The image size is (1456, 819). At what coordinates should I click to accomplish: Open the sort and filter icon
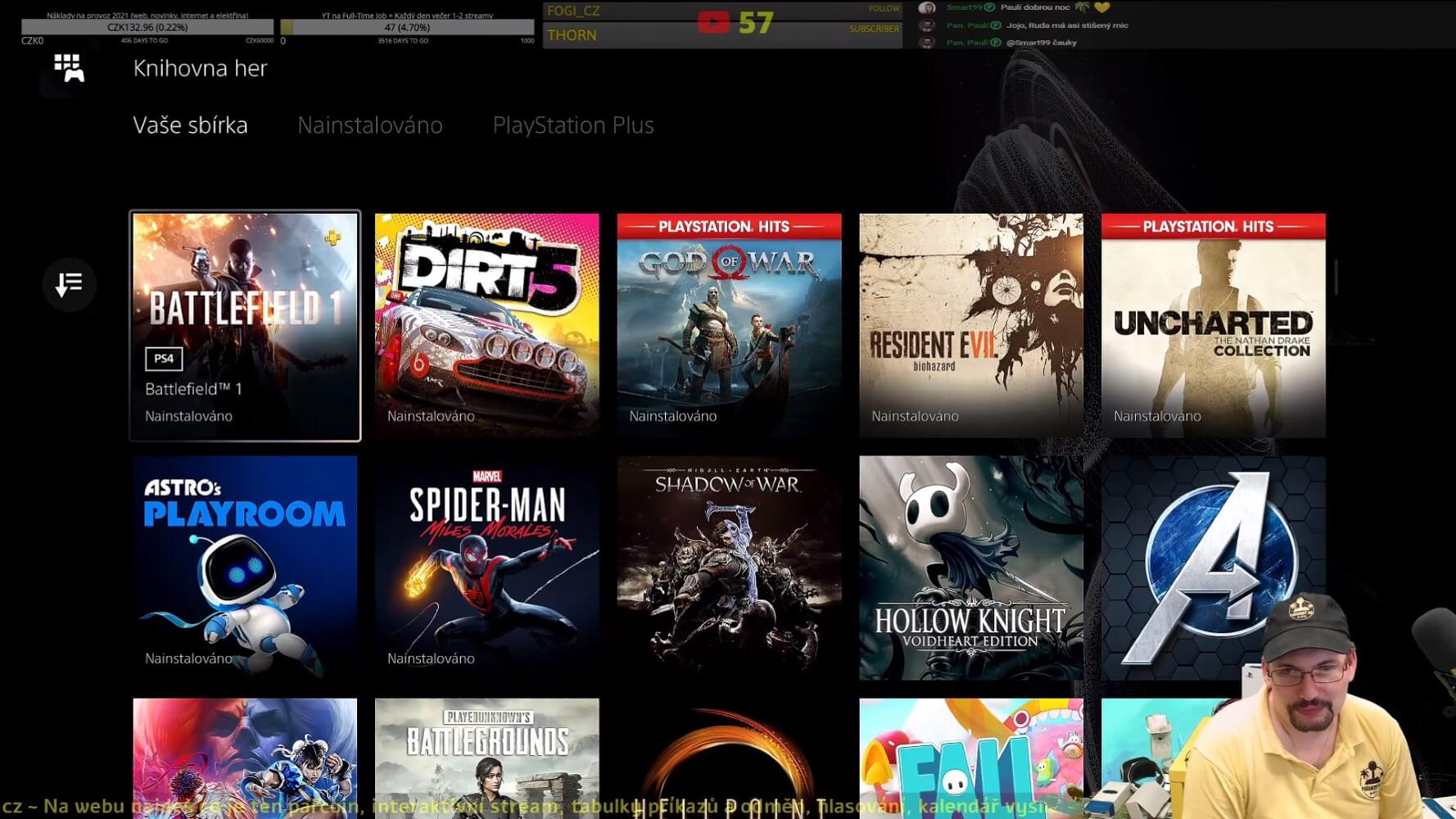(x=70, y=284)
